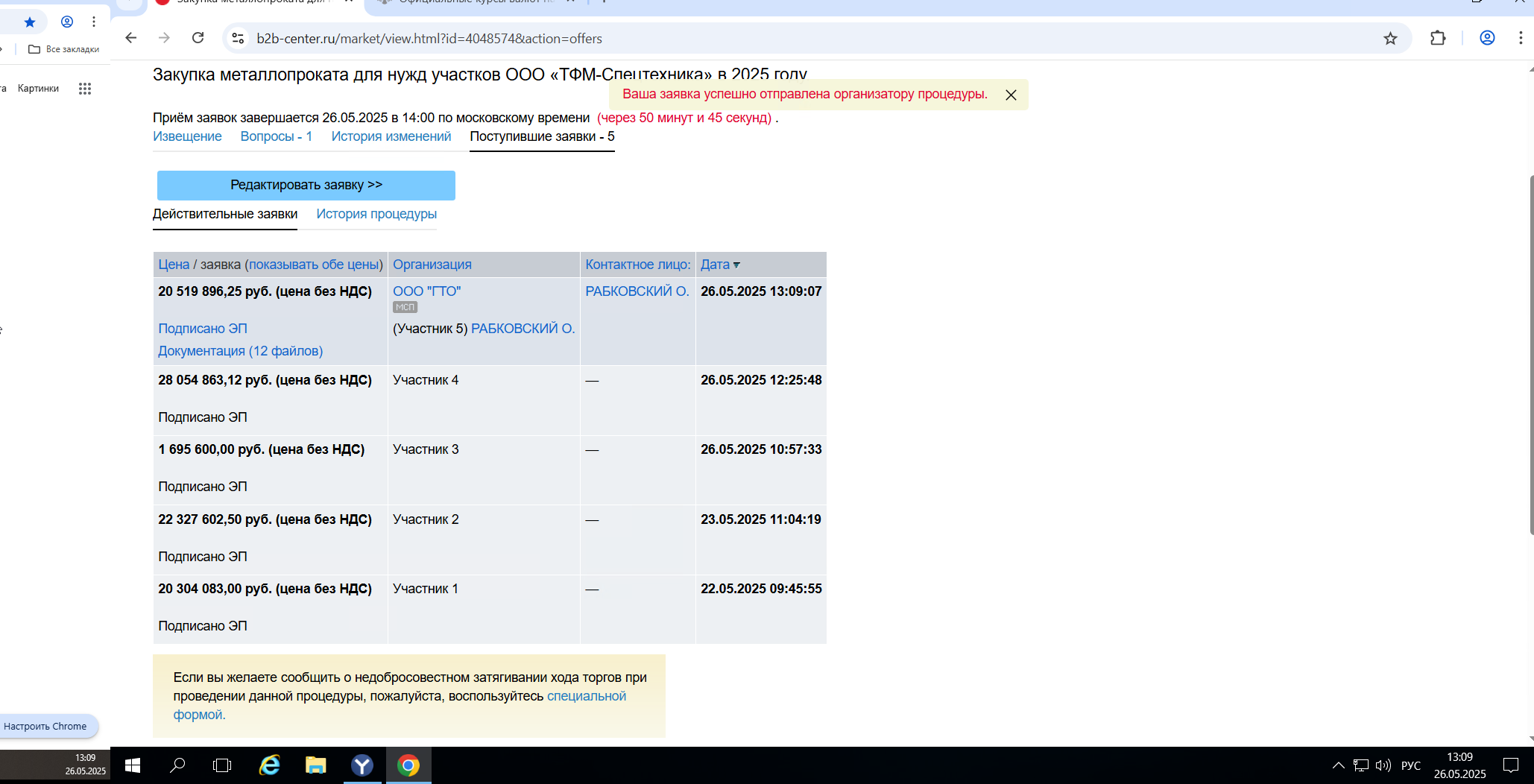Open the Windows Start menu
Viewport: 1534px width, 784px height.
click(133, 765)
